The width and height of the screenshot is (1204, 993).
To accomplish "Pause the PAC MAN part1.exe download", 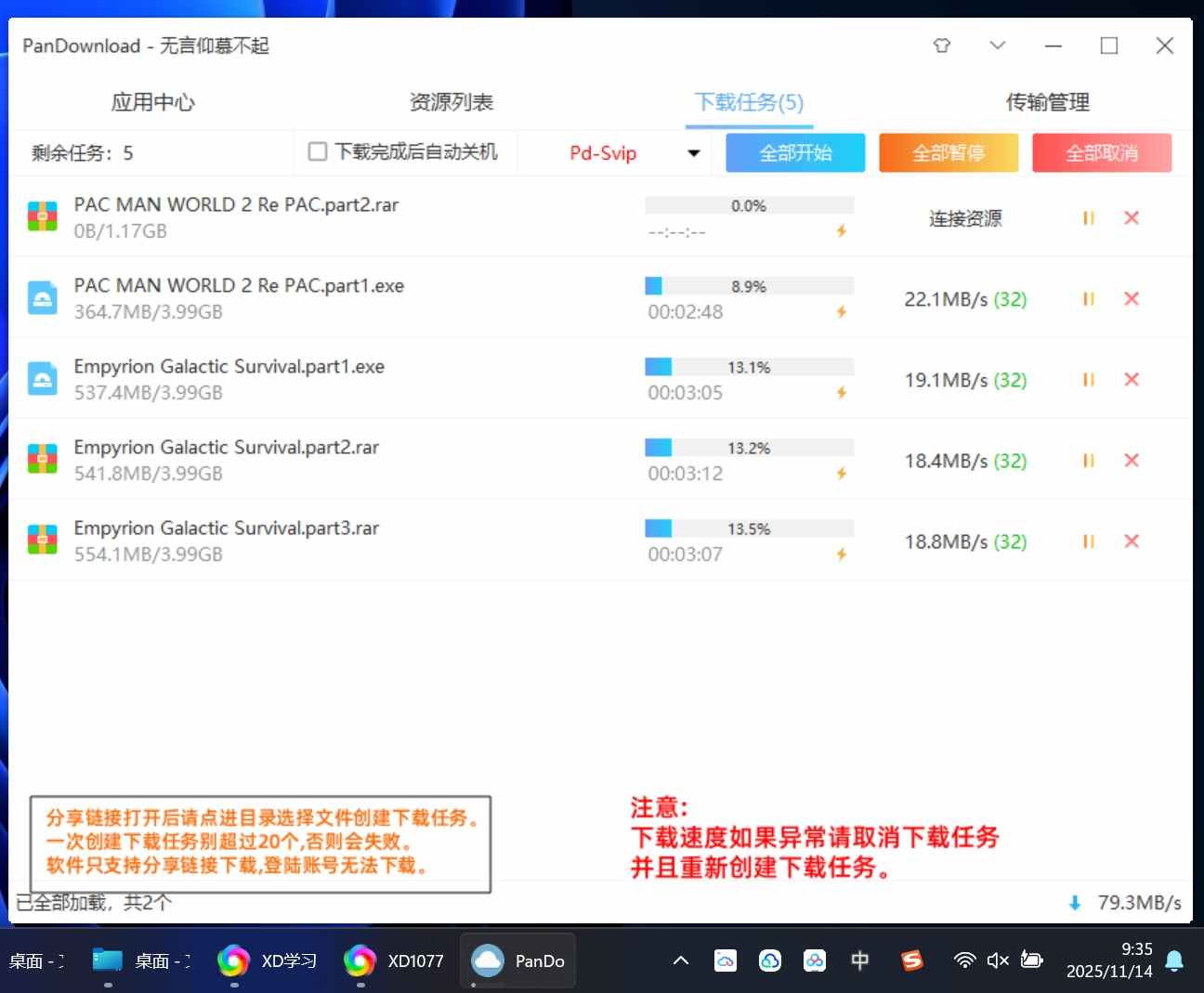I will click(x=1088, y=299).
